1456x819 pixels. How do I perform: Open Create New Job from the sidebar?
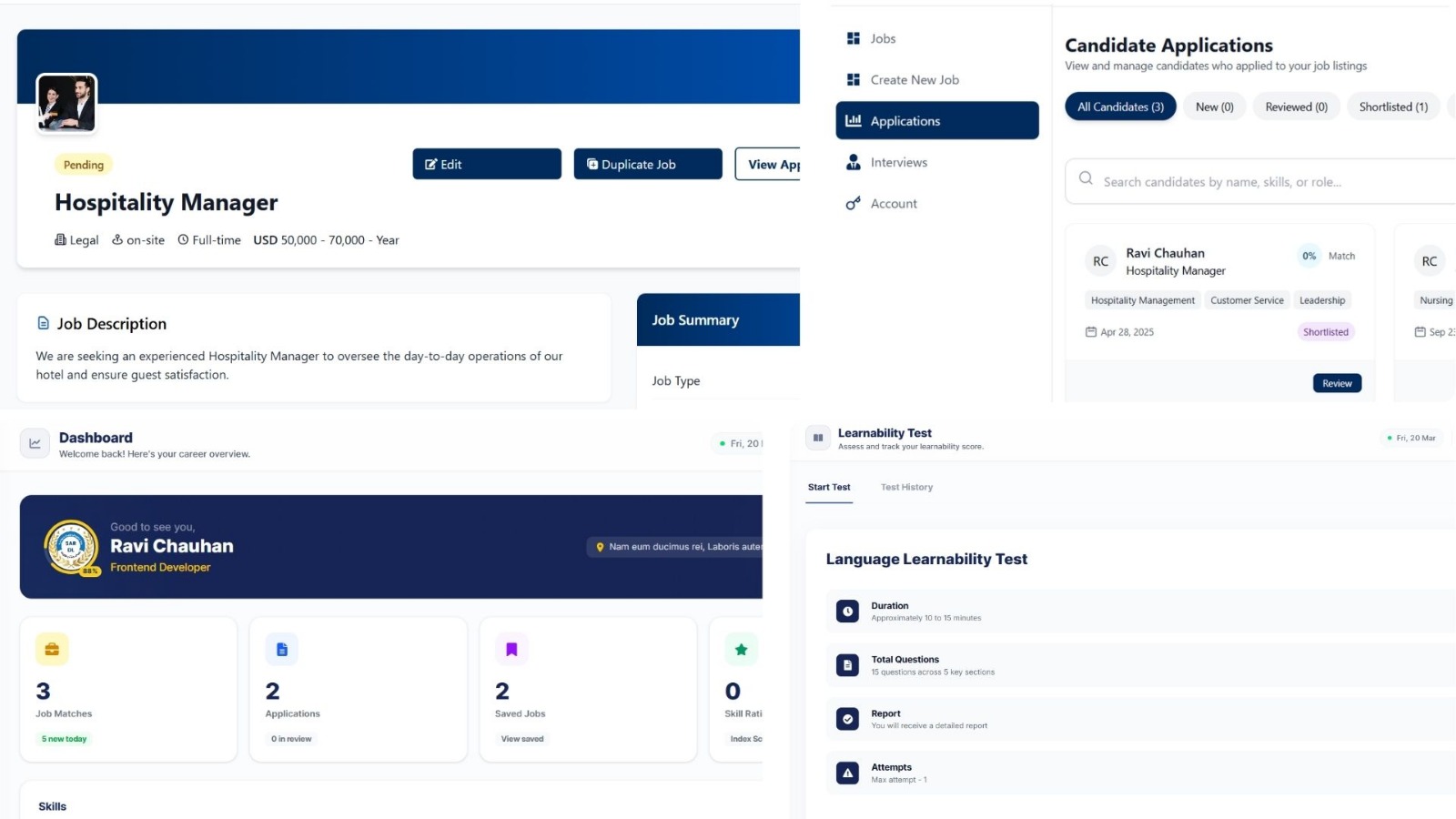pos(914,80)
